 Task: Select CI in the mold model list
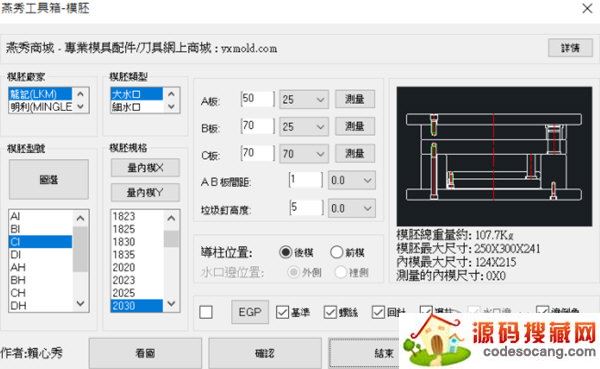tap(40, 242)
